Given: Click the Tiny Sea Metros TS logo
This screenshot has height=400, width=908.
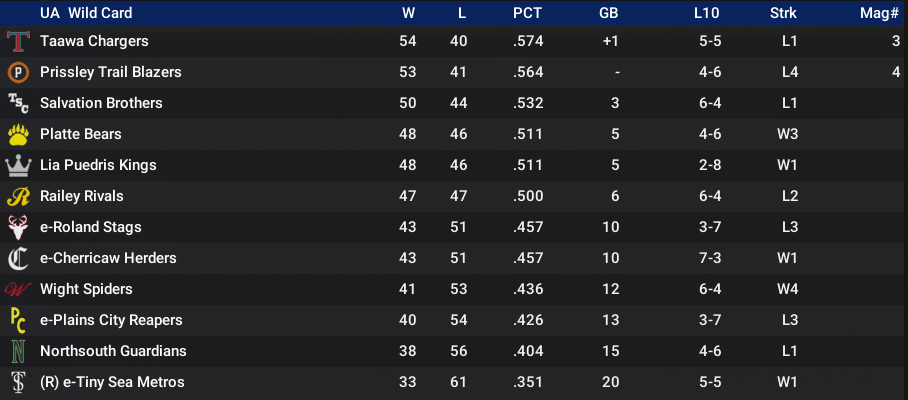Looking at the screenshot, I should point(17,383).
